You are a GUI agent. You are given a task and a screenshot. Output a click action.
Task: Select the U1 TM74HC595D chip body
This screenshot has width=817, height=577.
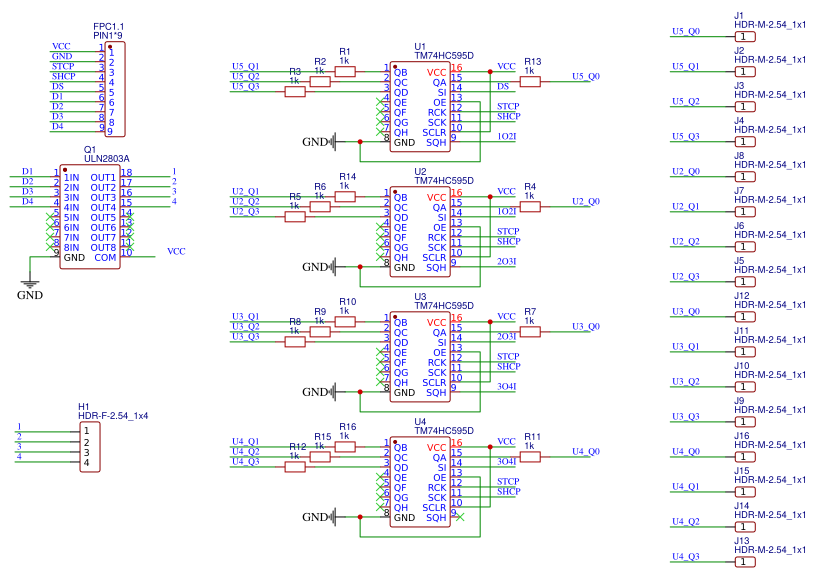pyautogui.click(x=420, y=106)
